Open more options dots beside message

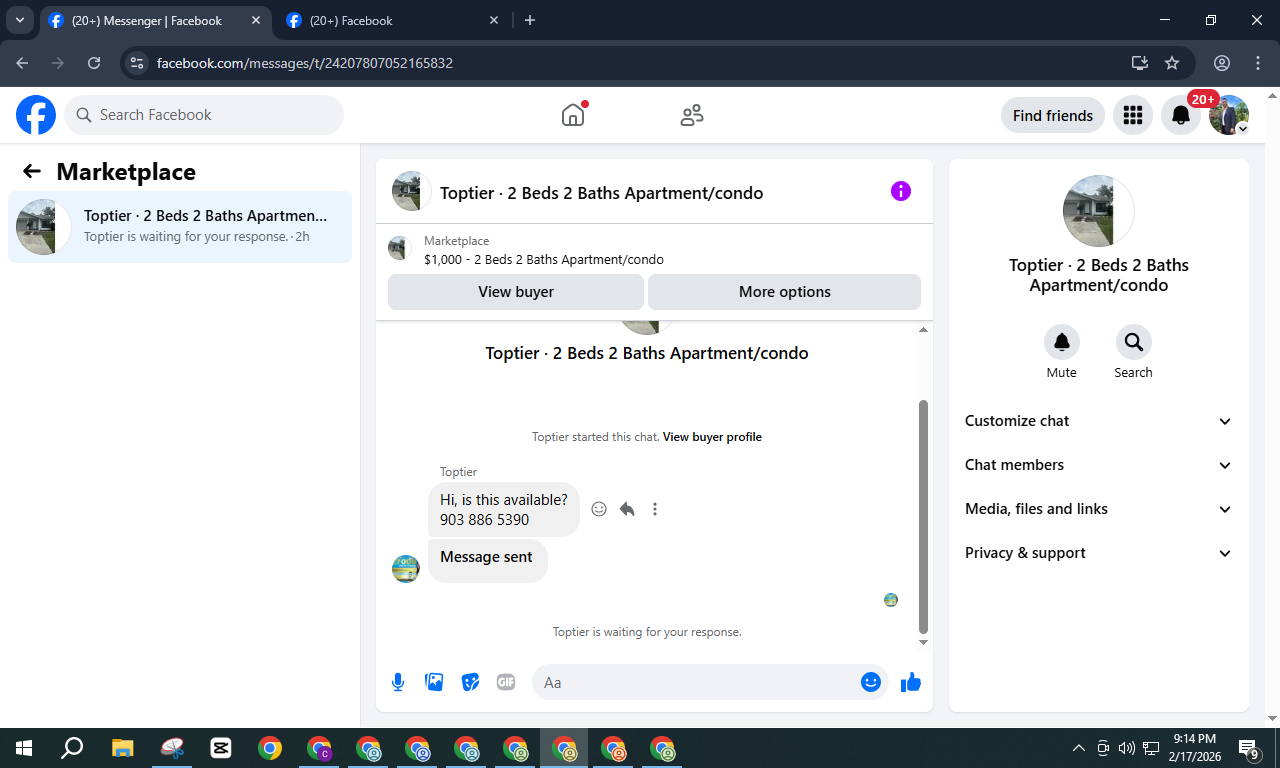click(x=655, y=509)
